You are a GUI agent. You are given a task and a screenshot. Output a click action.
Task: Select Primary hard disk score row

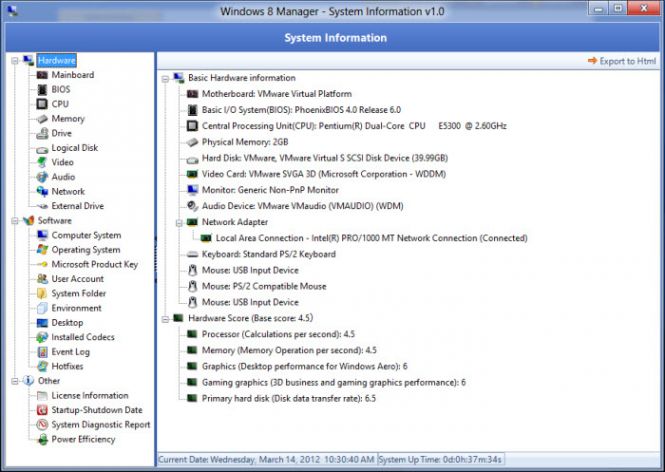[289, 399]
